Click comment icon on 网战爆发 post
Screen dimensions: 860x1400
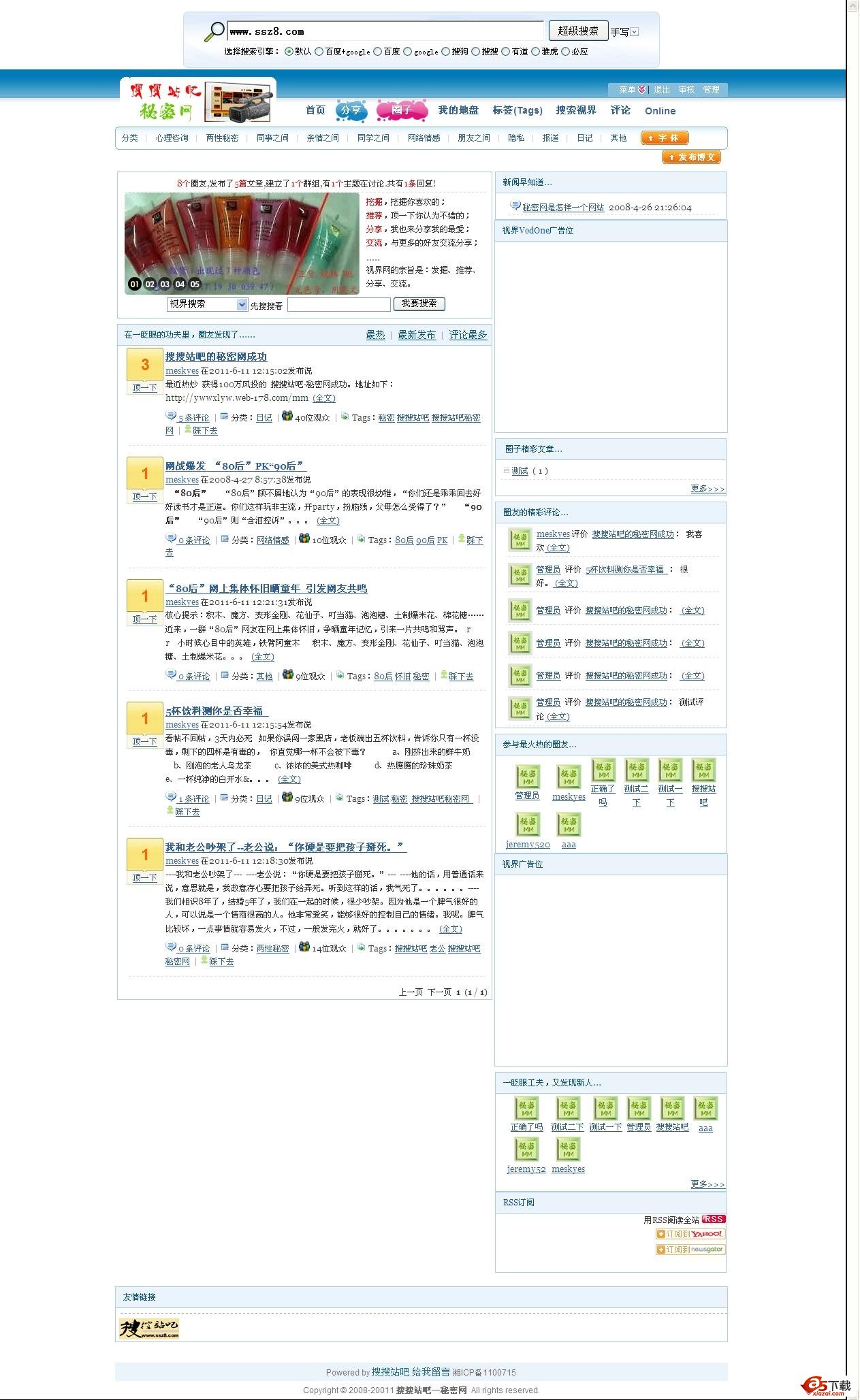tap(171, 538)
